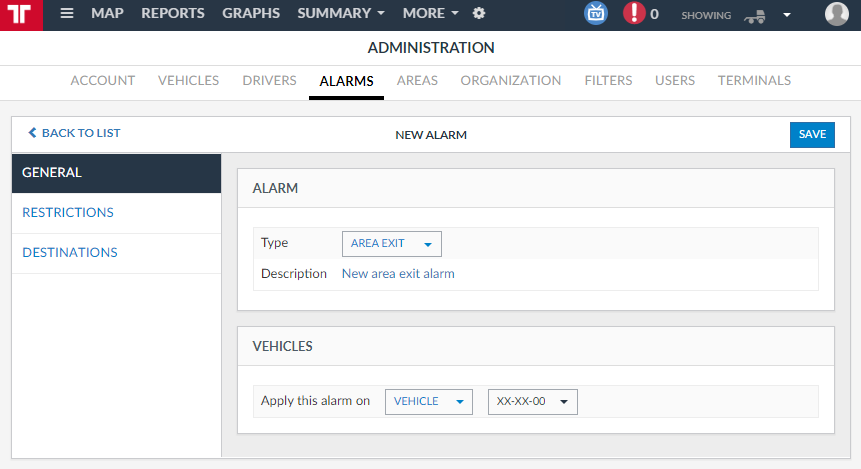This screenshot has width=861, height=469.
Task: Expand the Showing vehicles dropdown arrow
Action: coord(787,15)
